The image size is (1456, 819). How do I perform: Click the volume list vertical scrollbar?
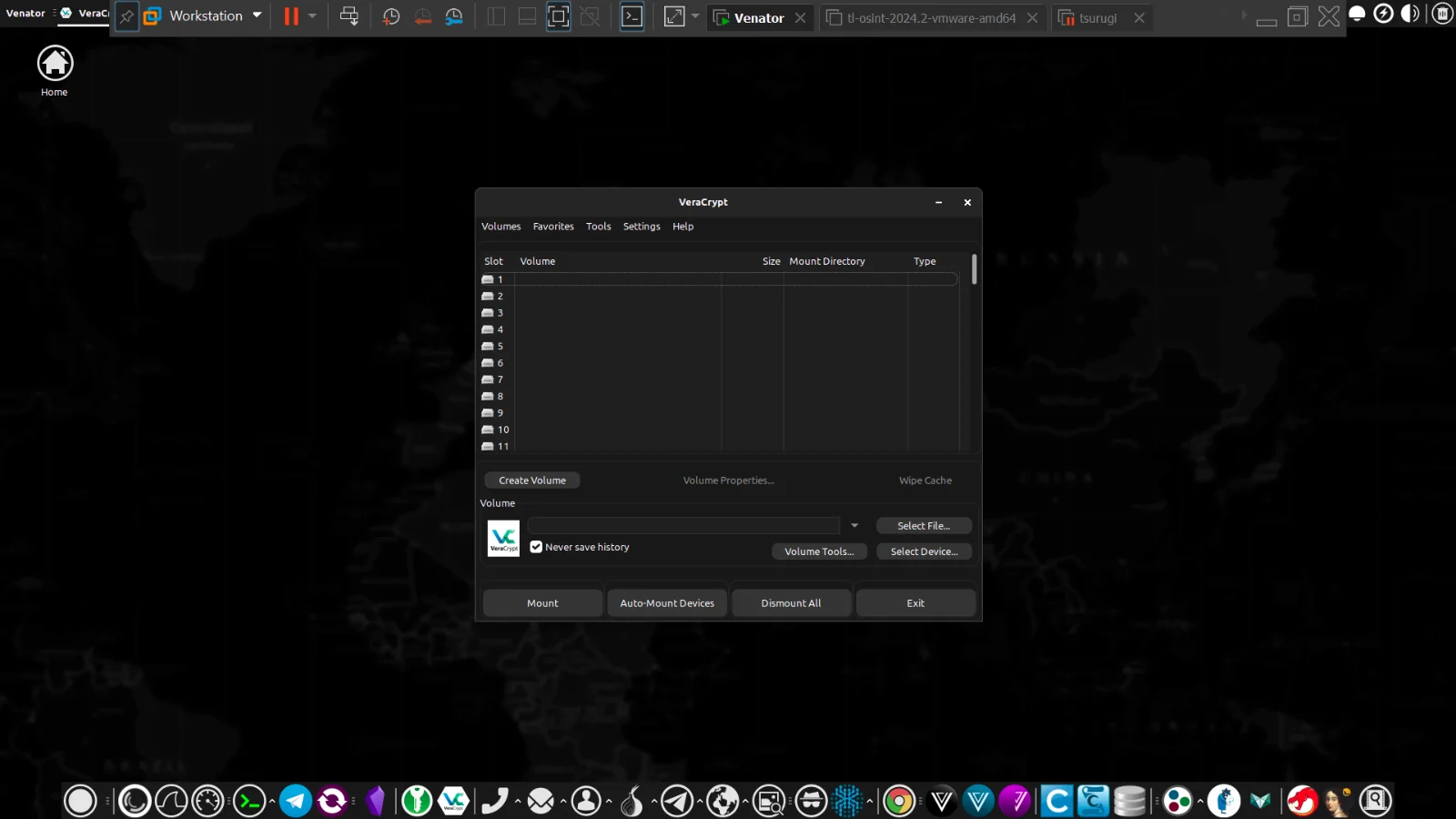pyautogui.click(x=975, y=269)
